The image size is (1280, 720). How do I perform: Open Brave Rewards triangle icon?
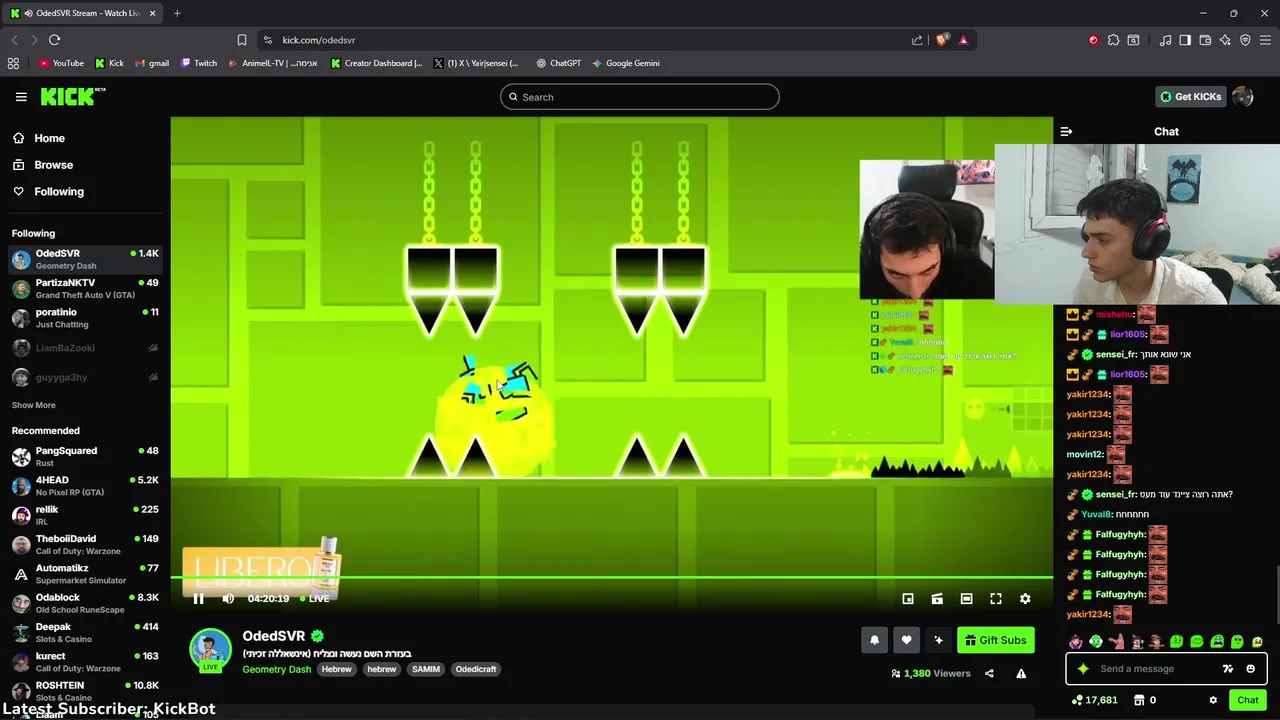click(963, 40)
